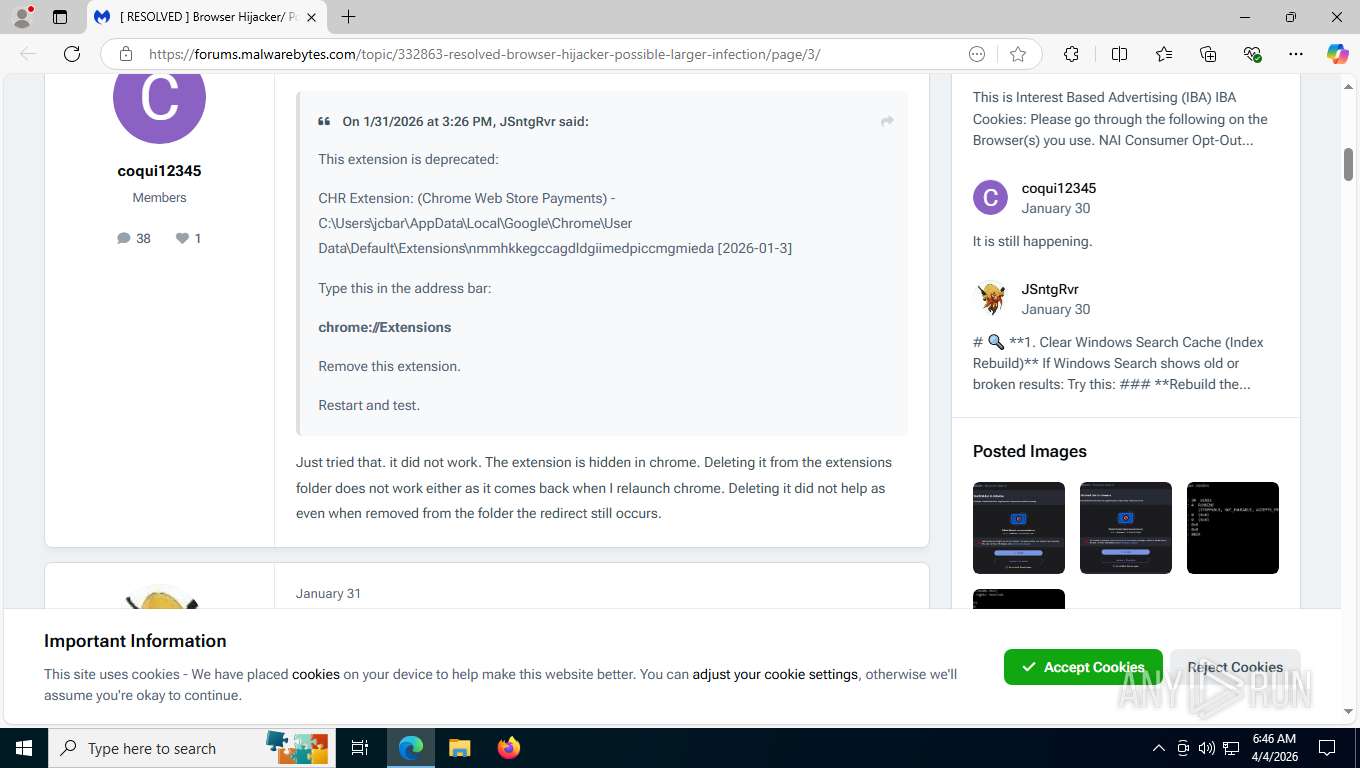Open adjust your cookie settings link

point(775,674)
